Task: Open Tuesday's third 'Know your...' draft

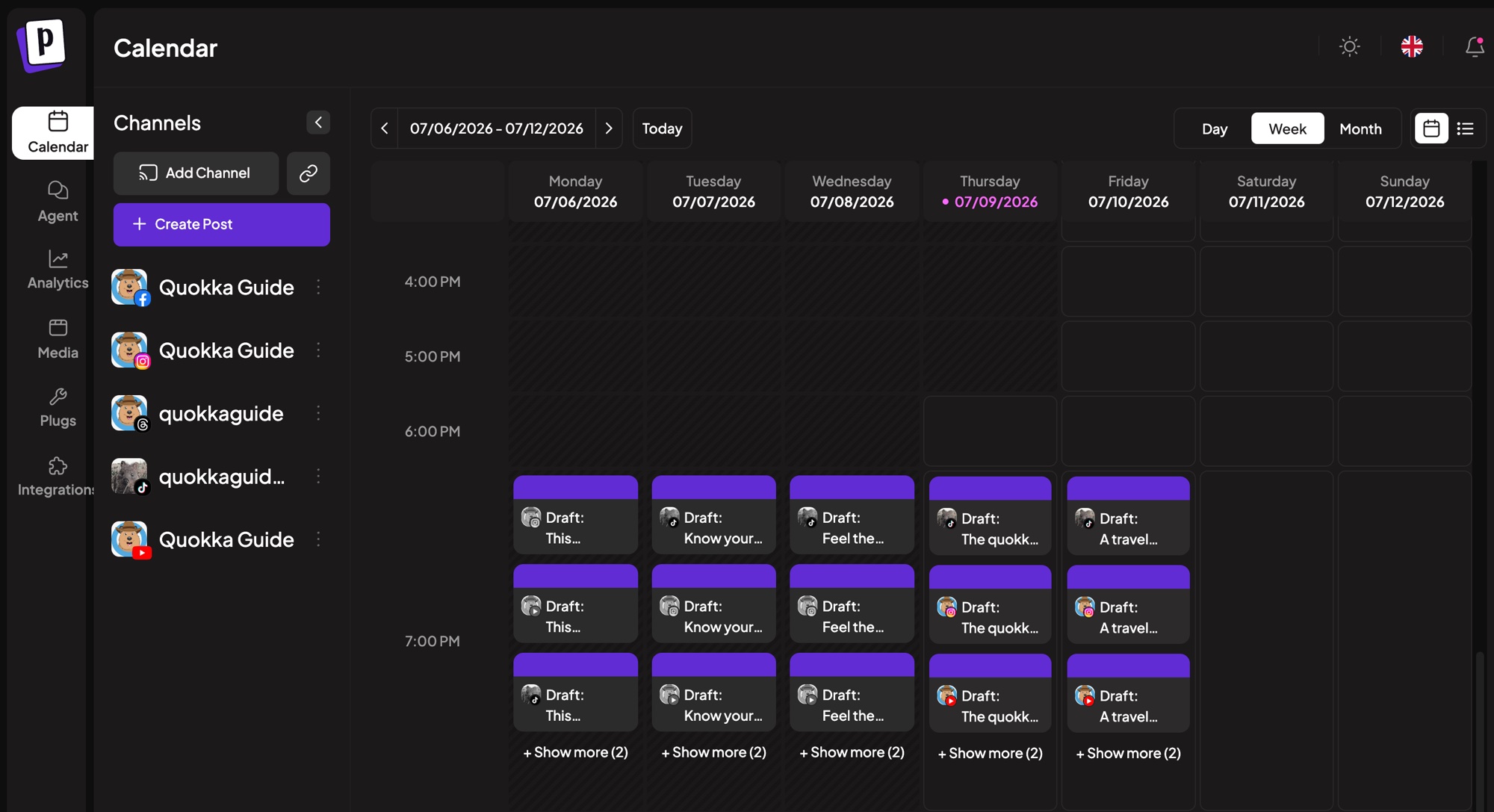Action: [x=713, y=692]
